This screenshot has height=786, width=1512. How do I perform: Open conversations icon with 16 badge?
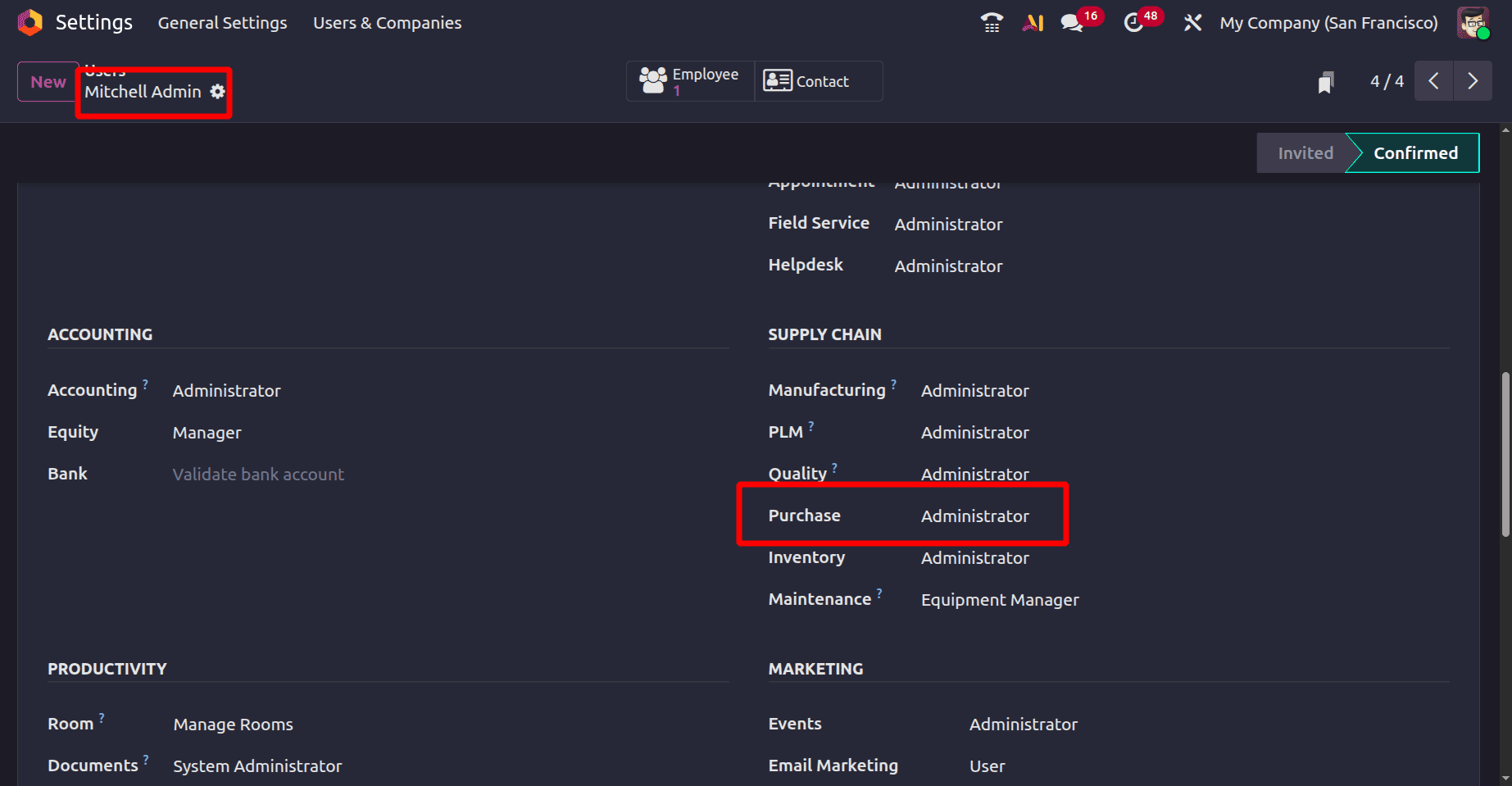(x=1072, y=22)
